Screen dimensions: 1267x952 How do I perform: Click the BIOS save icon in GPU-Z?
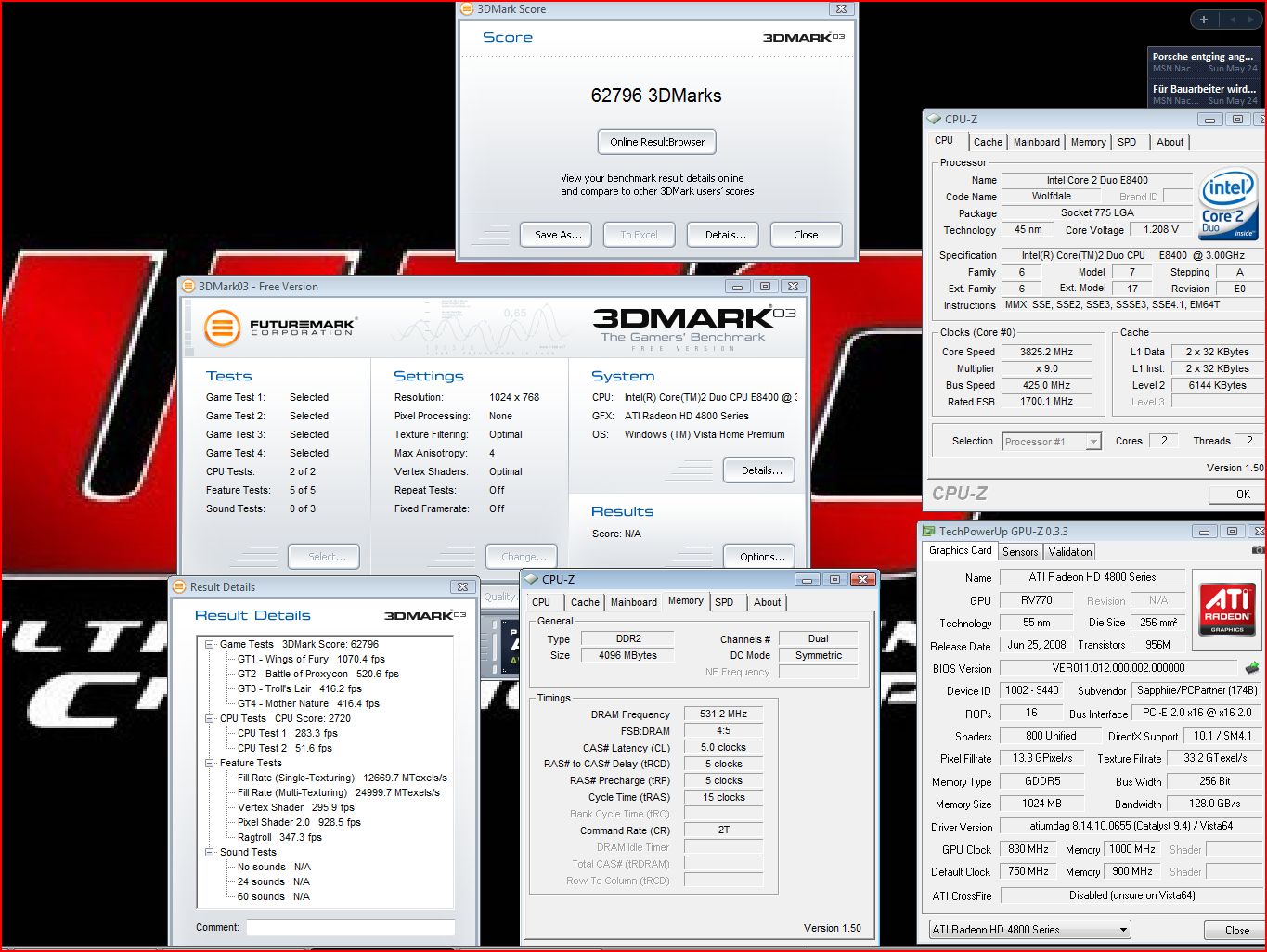1252,667
